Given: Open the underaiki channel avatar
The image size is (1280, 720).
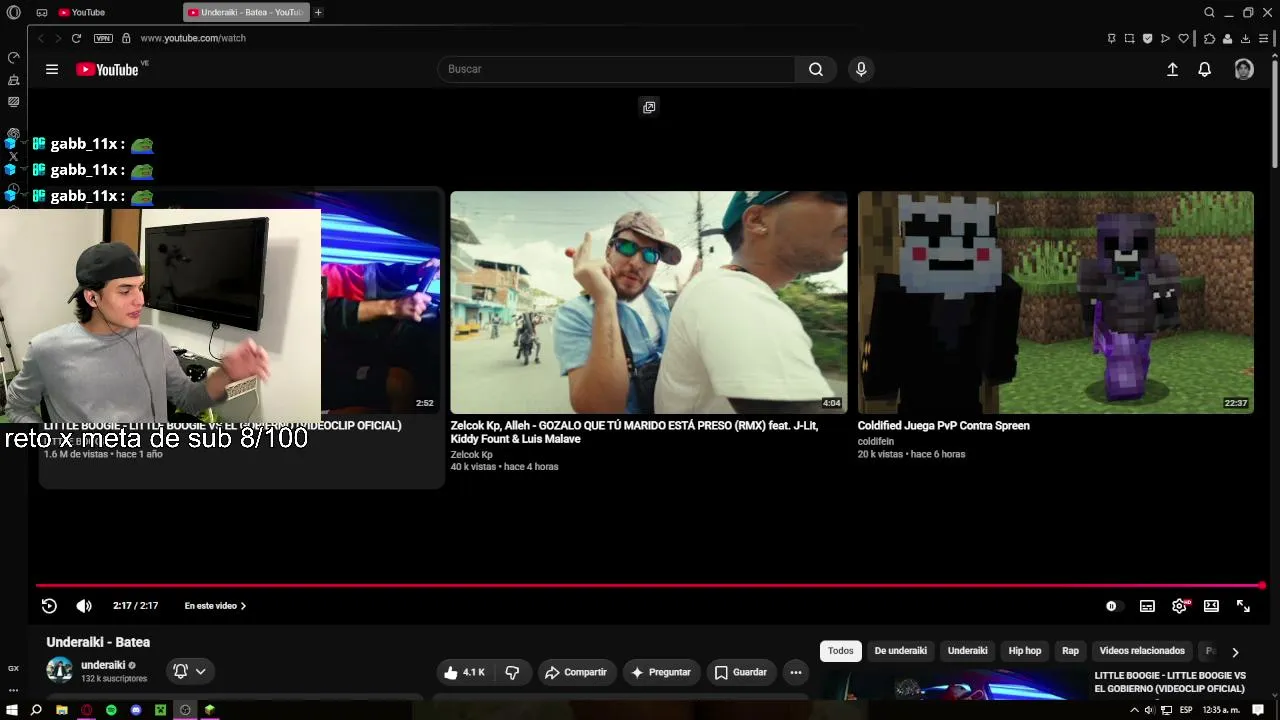Looking at the screenshot, I should [60, 670].
